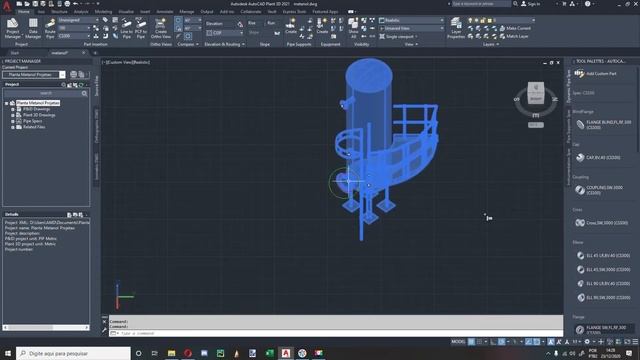The height and width of the screenshot is (360, 640).
Task: Toggle object snap tracking in status bar
Action: coord(529,342)
